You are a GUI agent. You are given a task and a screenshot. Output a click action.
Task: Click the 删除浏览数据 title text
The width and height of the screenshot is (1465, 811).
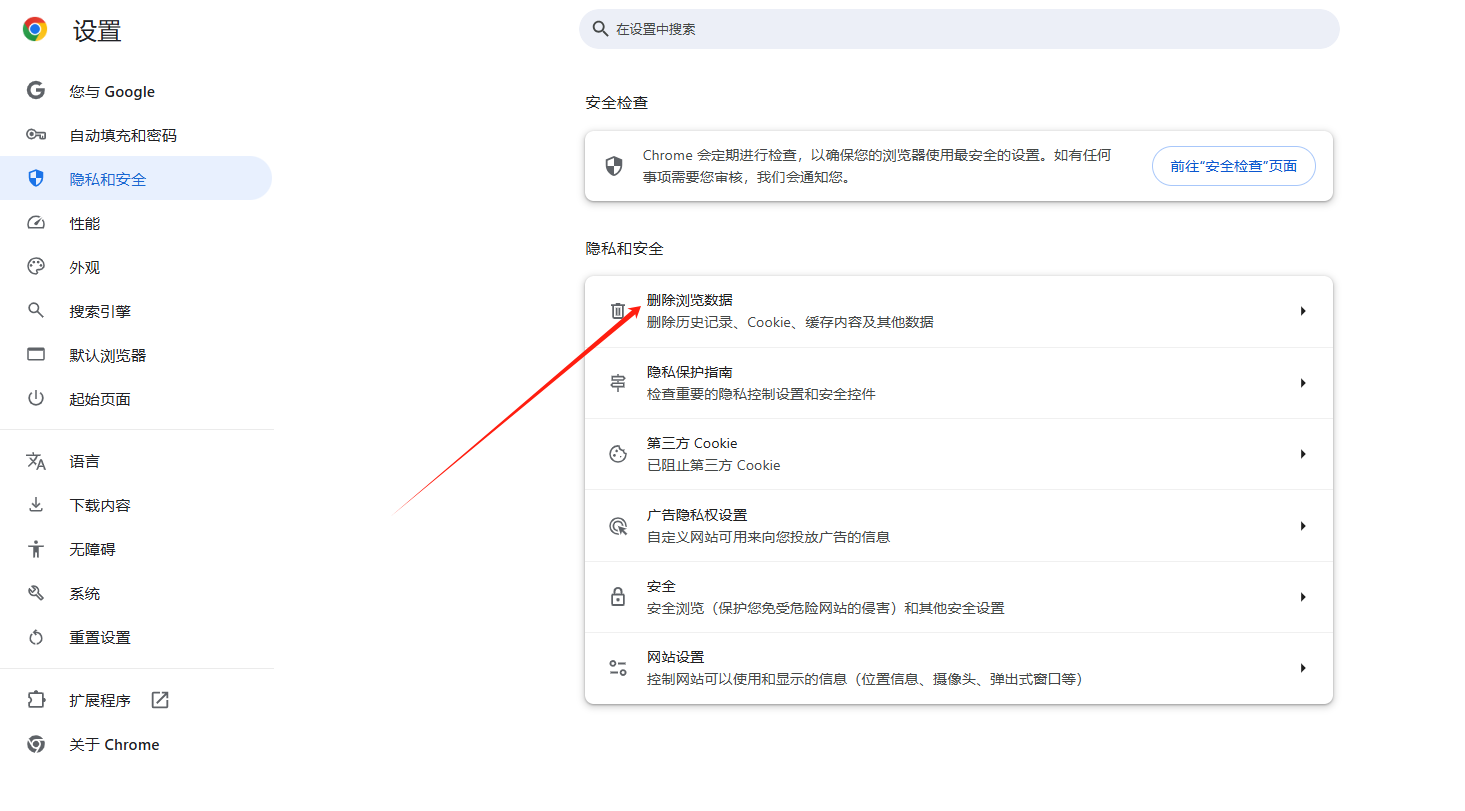(690, 300)
